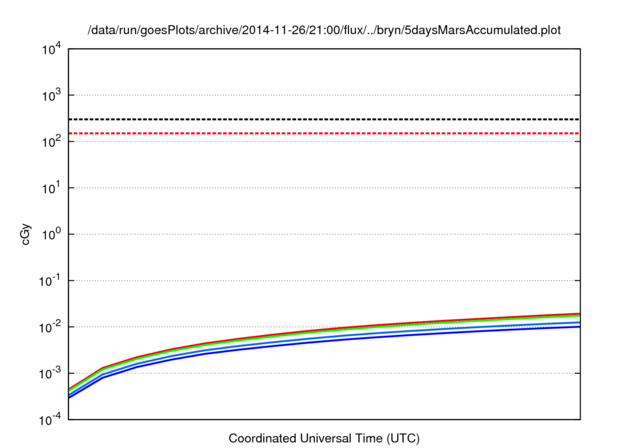640x448 pixels.
Task: Click the 10^-1 y-axis tick label
Action: tap(50, 282)
